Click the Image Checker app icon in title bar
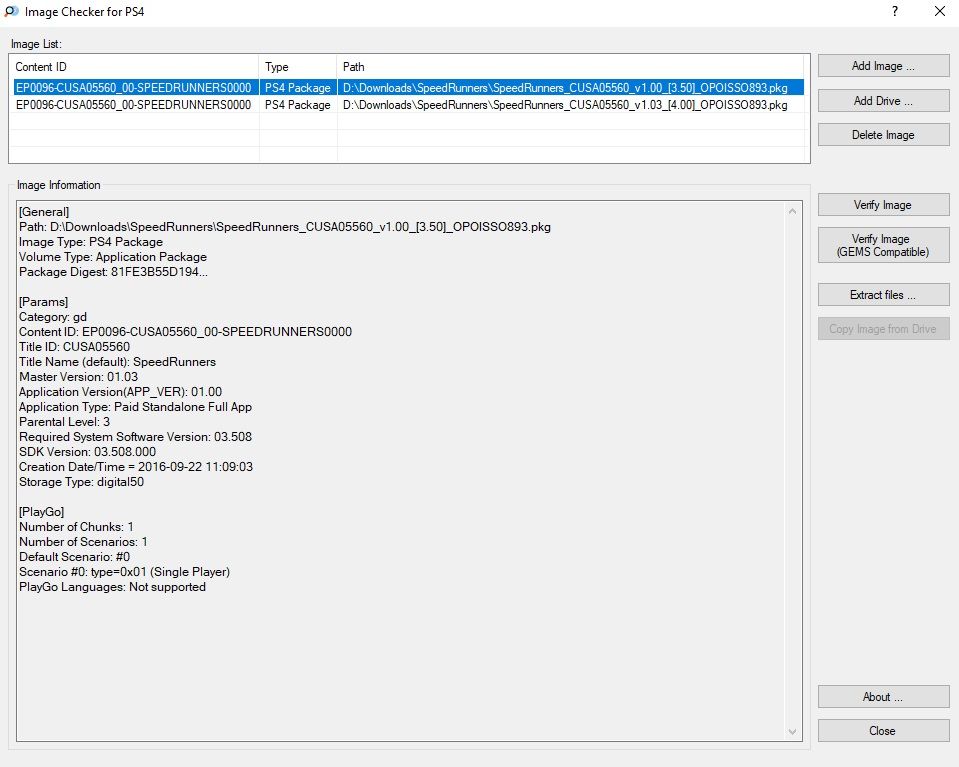Viewport: 959px width, 767px height. tap(11, 13)
